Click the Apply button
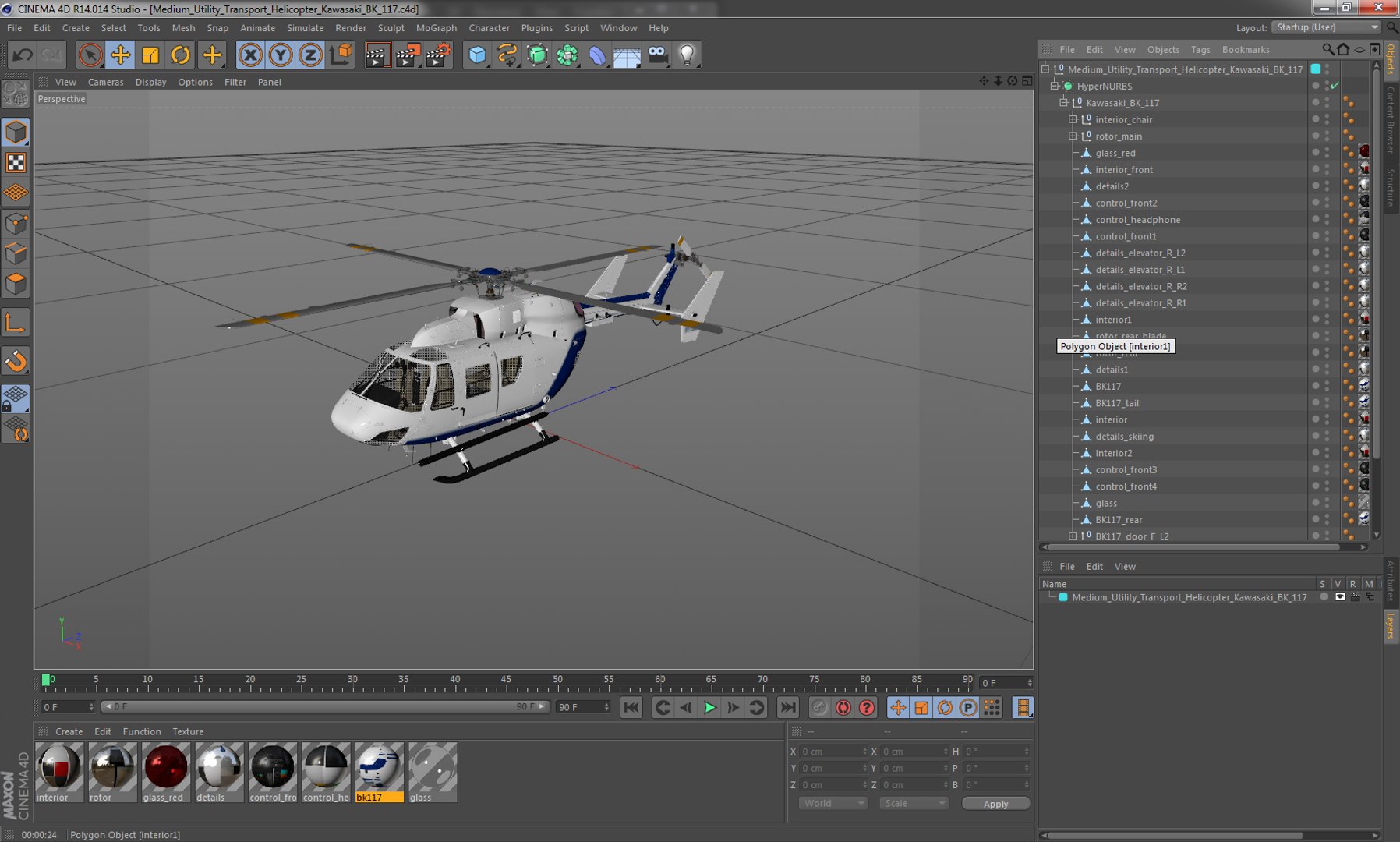1400x842 pixels. coord(995,804)
